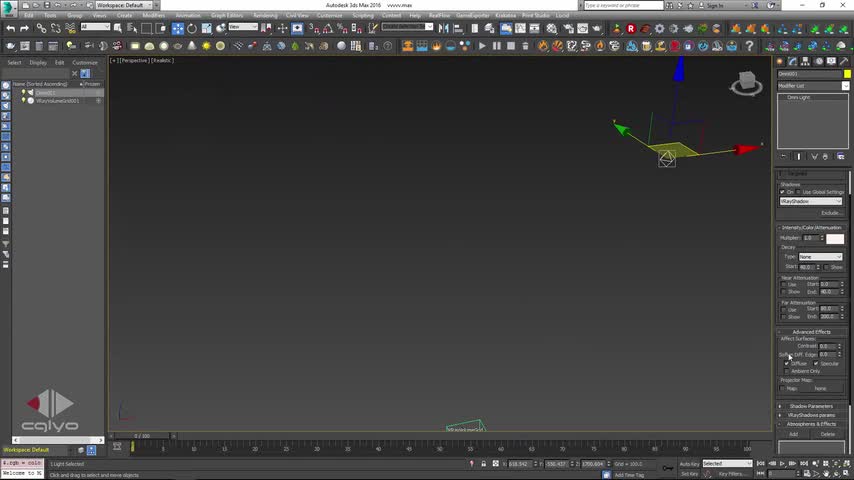This screenshot has width=854, height=480.
Task: Click the ViewCube in the viewport
Action: 746,83
